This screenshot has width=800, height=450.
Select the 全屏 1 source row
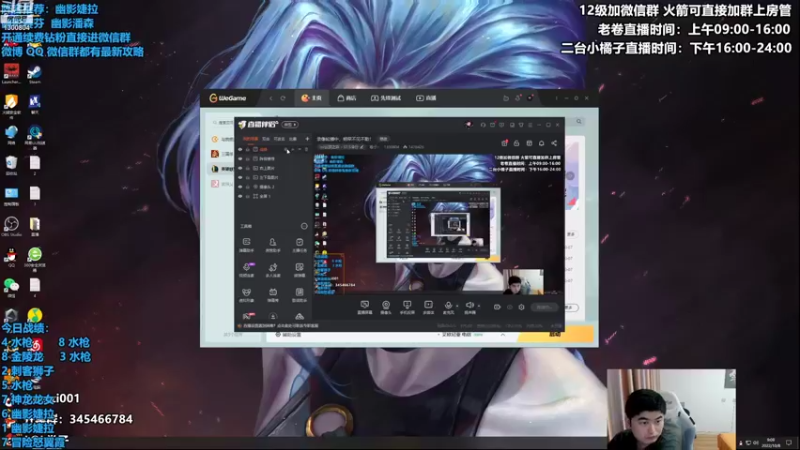coord(273,196)
